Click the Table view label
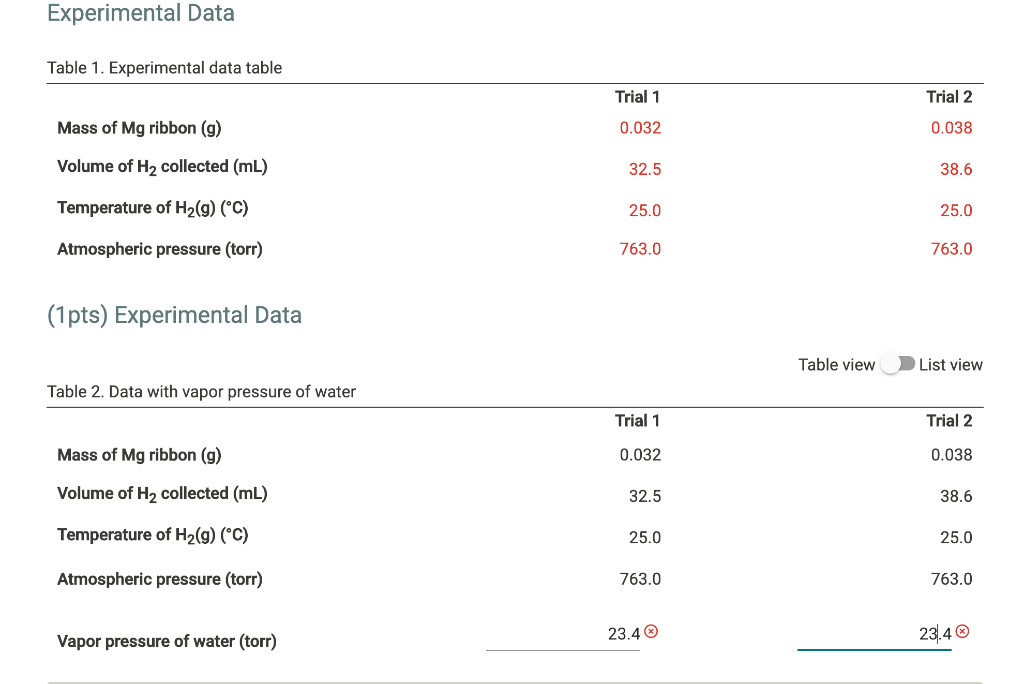 tap(837, 364)
